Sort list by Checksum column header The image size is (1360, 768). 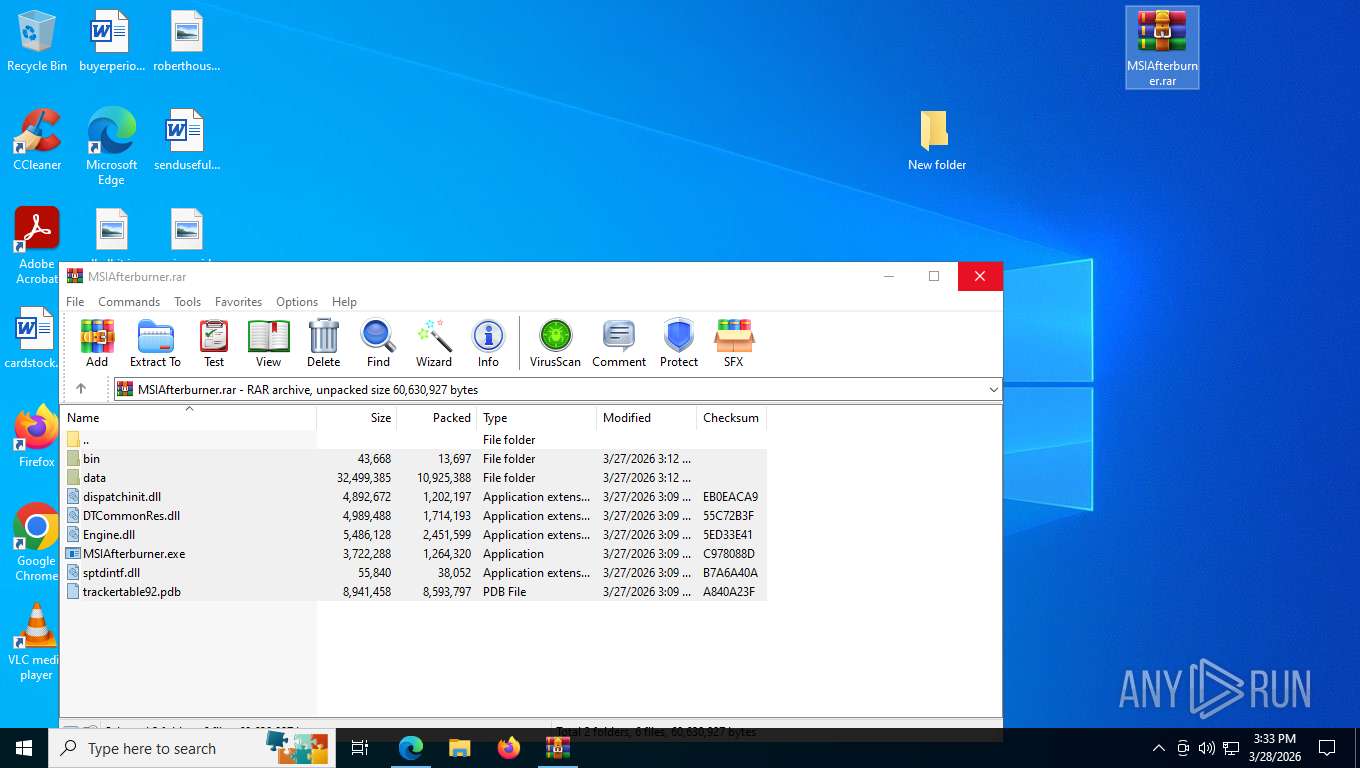731,418
